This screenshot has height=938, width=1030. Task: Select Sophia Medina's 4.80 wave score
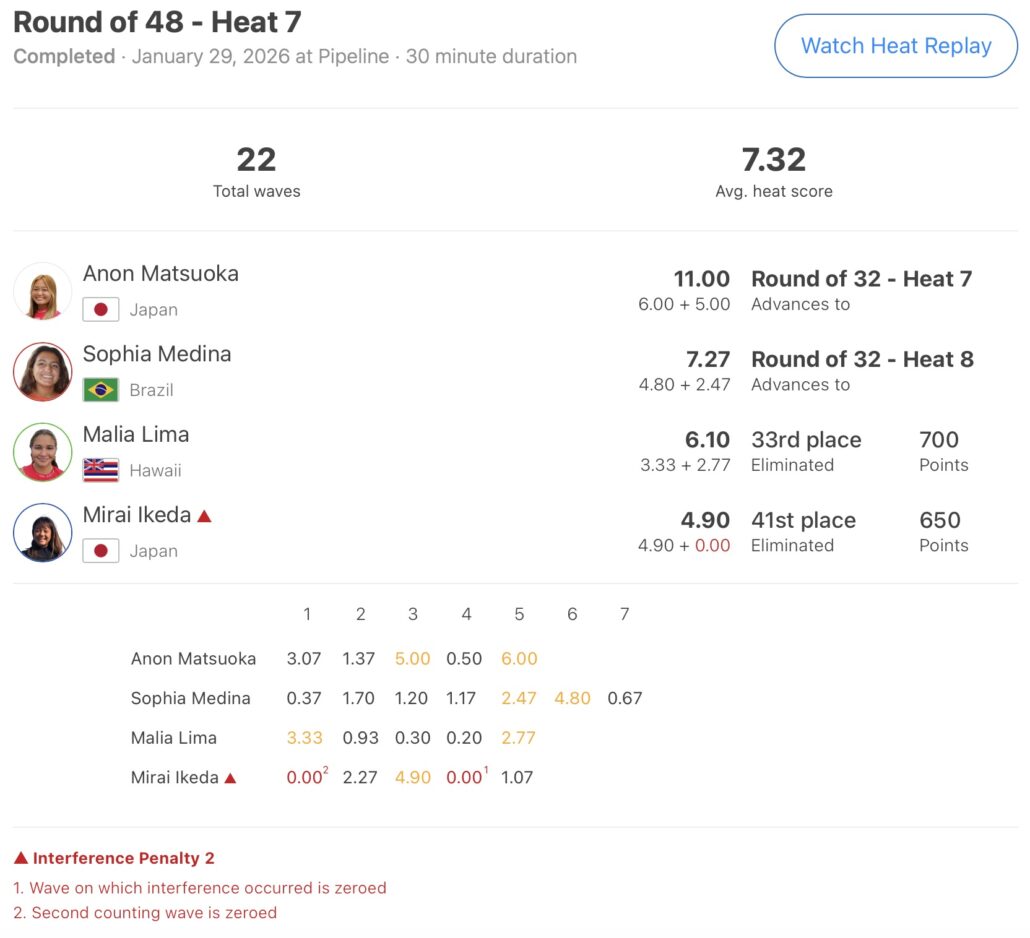(x=572, y=698)
